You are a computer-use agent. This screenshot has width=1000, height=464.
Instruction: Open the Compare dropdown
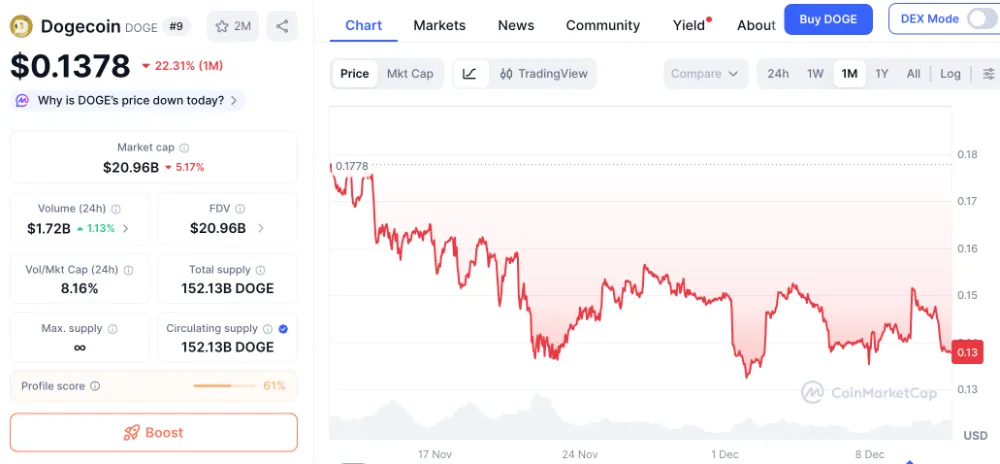click(x=705, y=74)
